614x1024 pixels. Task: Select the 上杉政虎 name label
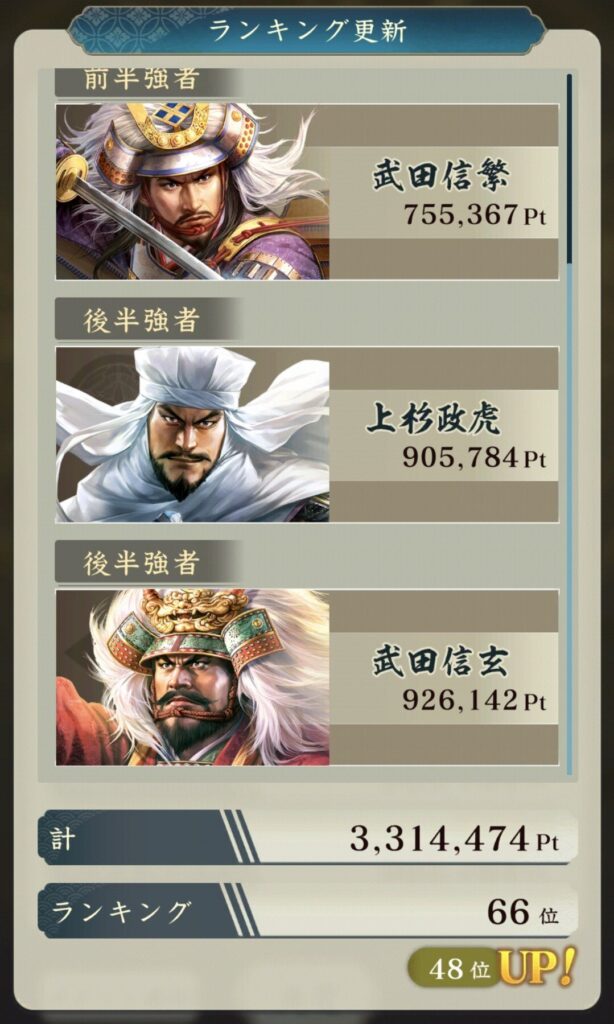[434, 419]
